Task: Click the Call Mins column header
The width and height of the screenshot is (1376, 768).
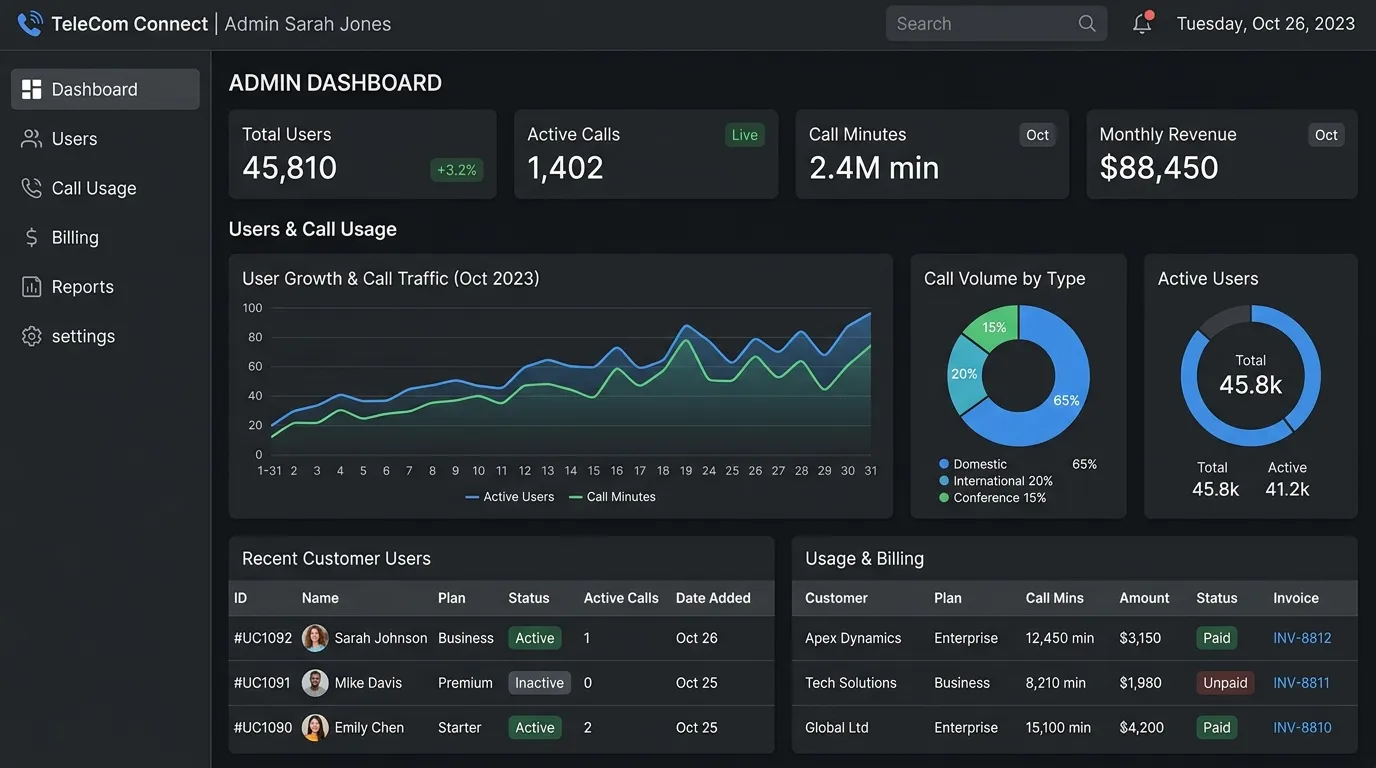Action: 1055,598
